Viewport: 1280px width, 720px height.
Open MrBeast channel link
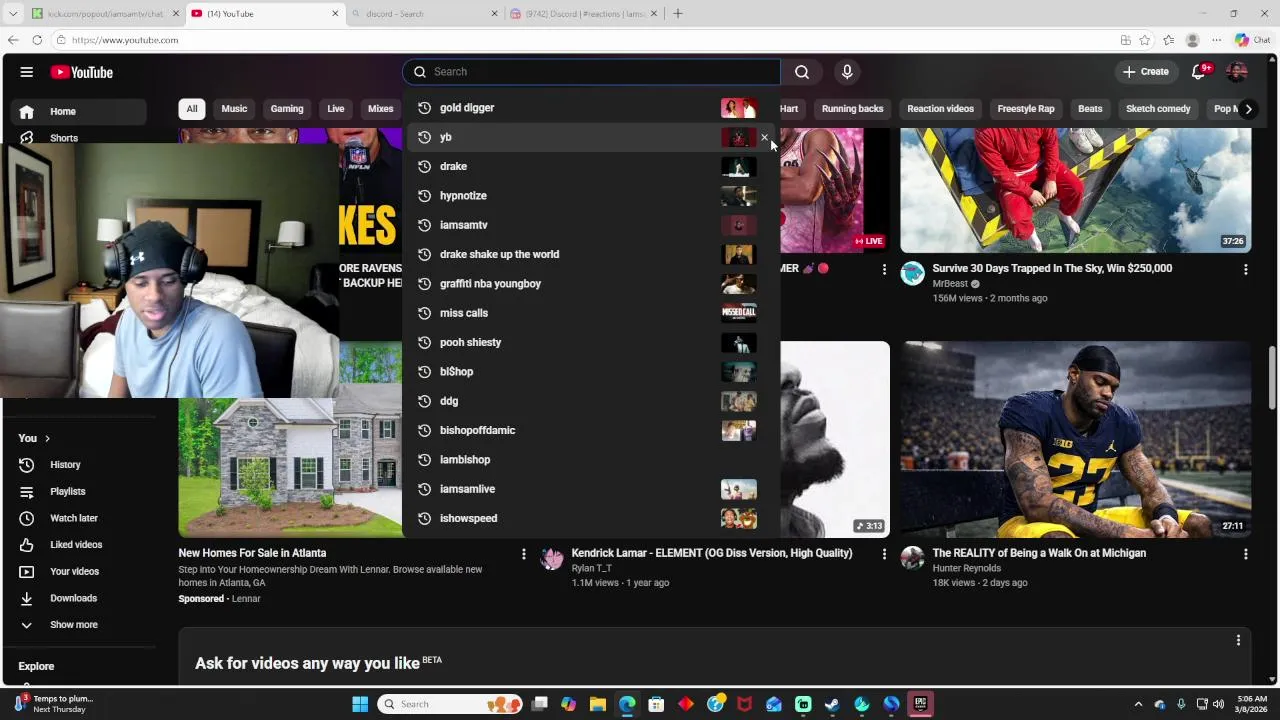[950, 284]
